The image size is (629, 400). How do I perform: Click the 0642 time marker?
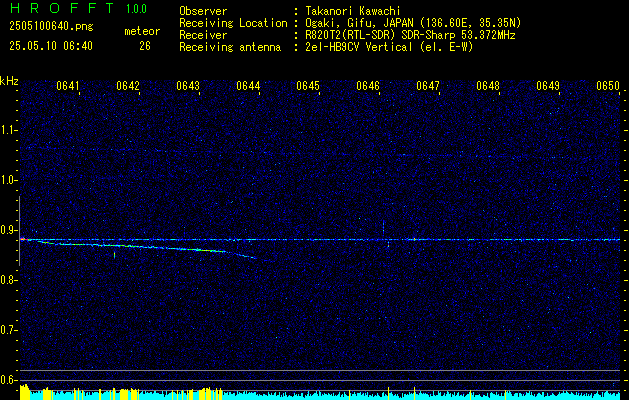click(x=128, y=86)
